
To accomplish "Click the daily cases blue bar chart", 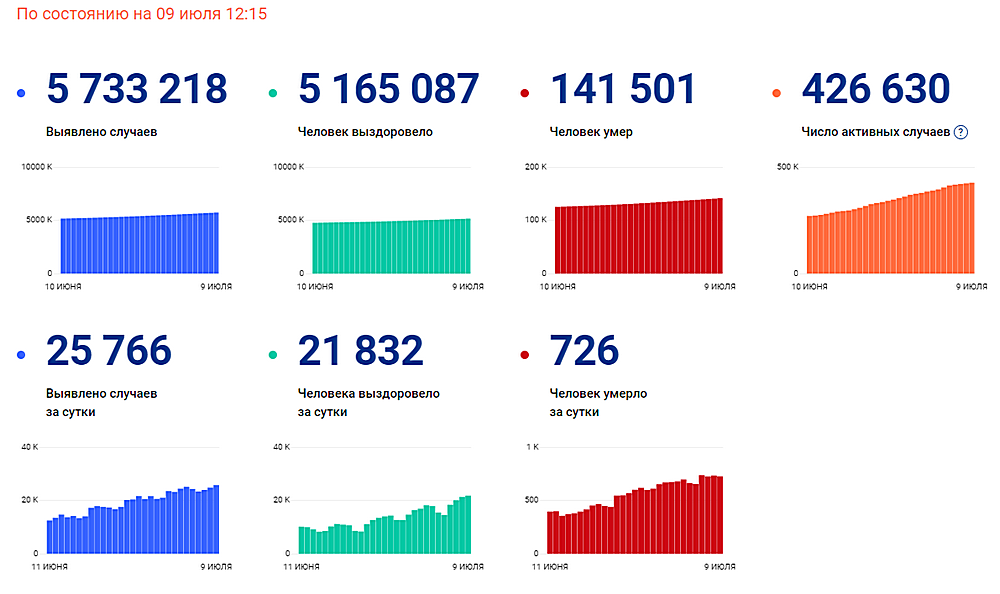I will [128, 507].
